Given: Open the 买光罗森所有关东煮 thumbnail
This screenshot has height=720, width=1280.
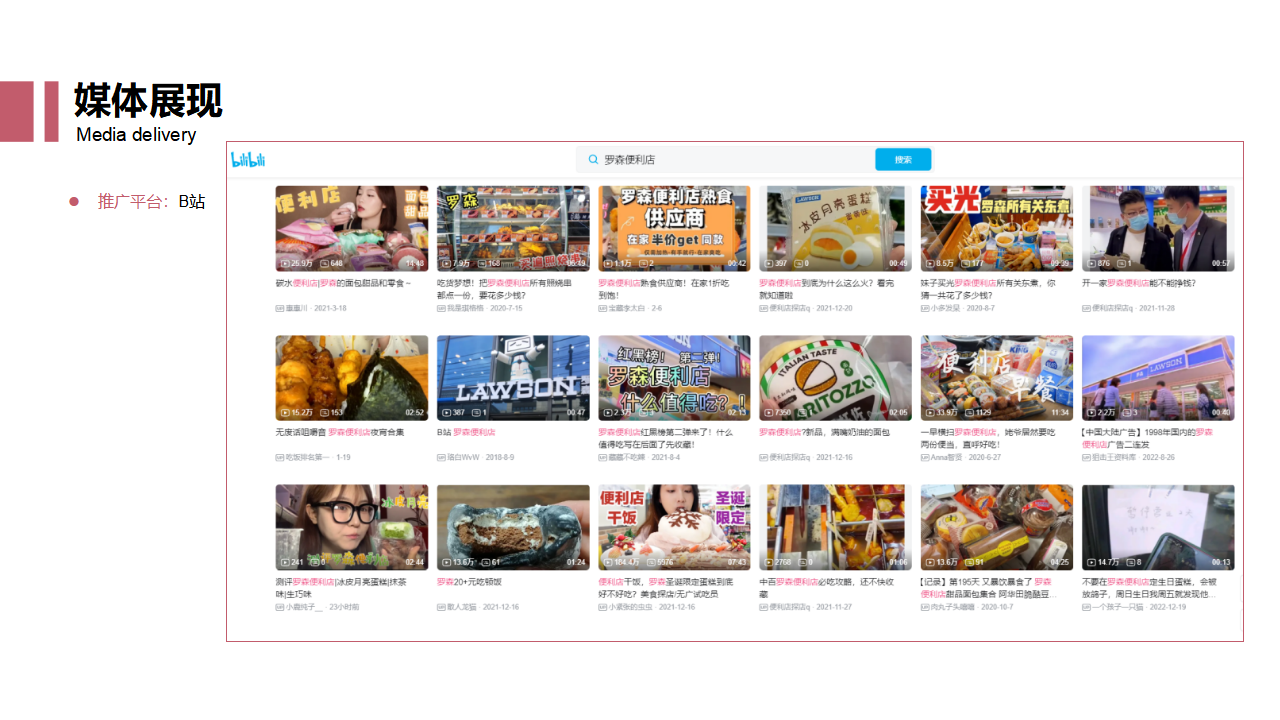Looking at the screenshot, I should (x=997, y=229).
